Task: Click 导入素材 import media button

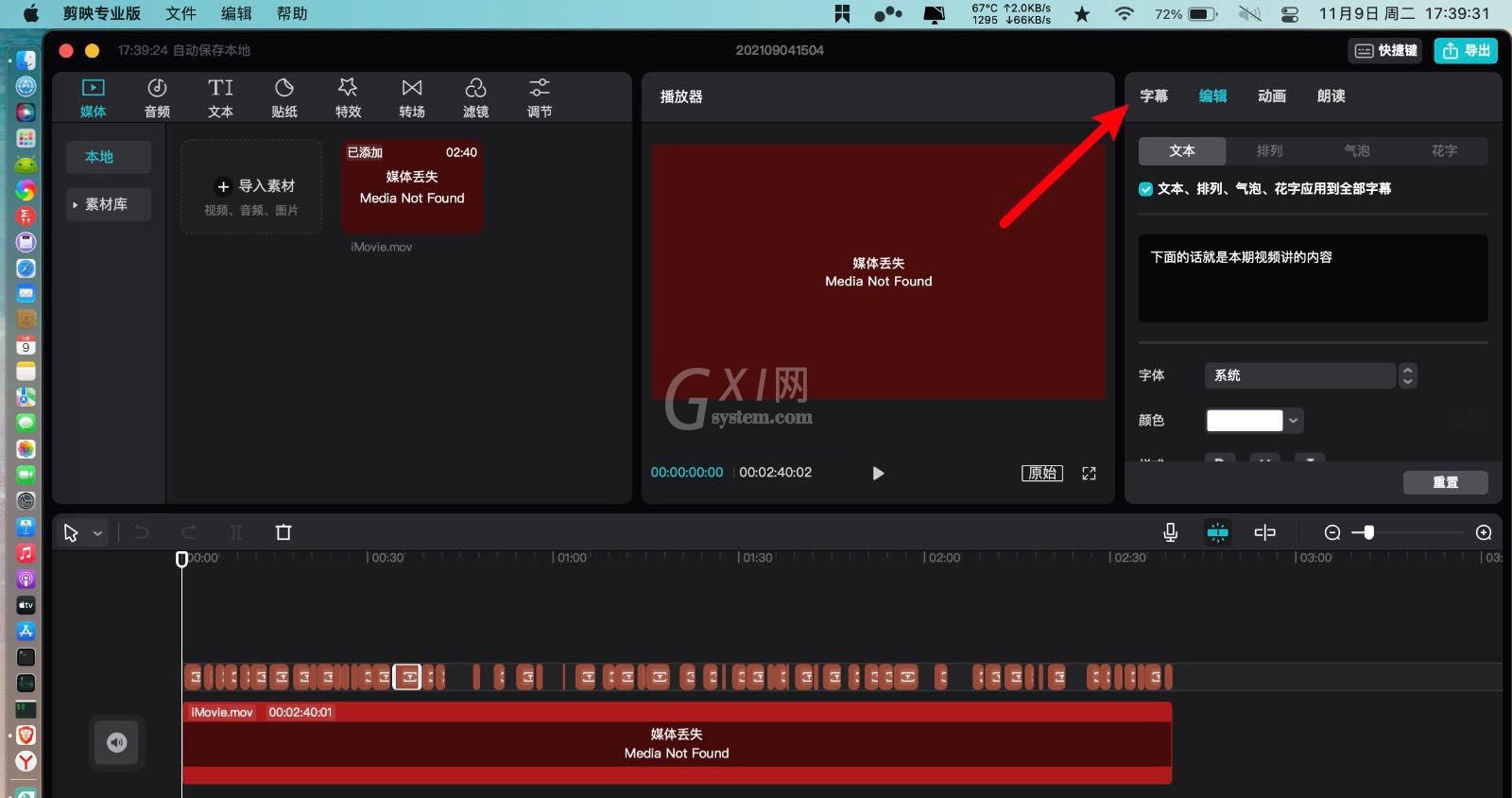Action: 251,186
